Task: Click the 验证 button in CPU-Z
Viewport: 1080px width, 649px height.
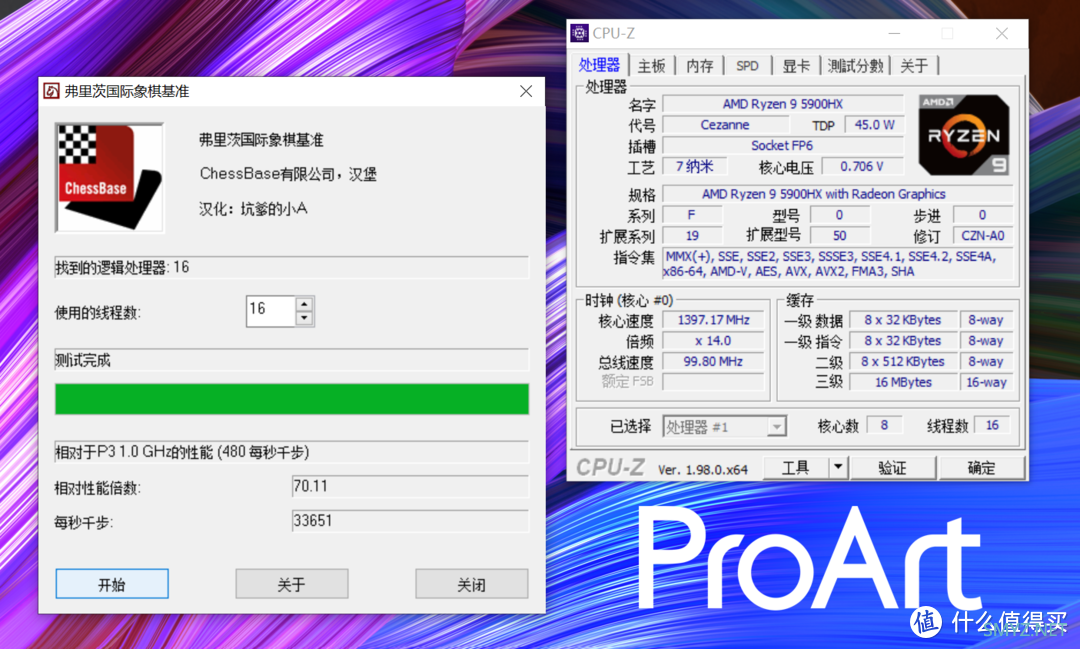Action: [x=893, y=468]
